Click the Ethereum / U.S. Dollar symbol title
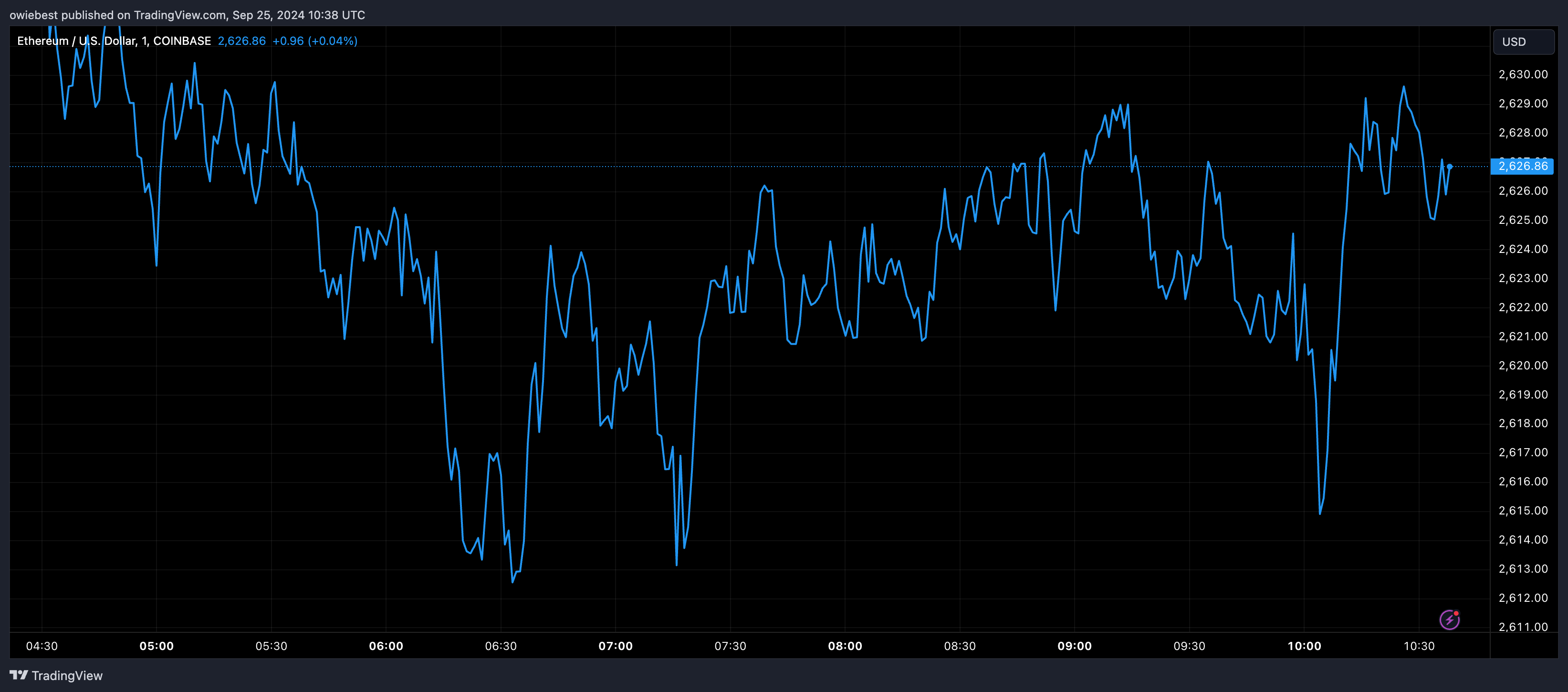The image size is (1568, 692). [x=114, y=41]
